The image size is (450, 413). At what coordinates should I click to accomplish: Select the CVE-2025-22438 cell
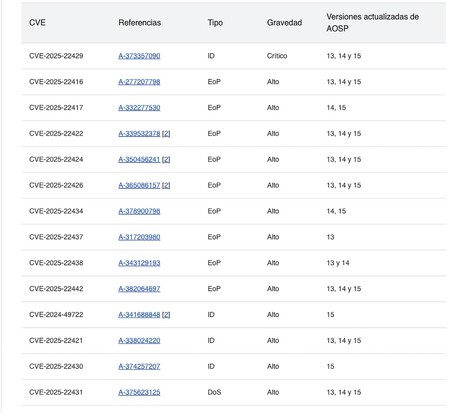56,263
